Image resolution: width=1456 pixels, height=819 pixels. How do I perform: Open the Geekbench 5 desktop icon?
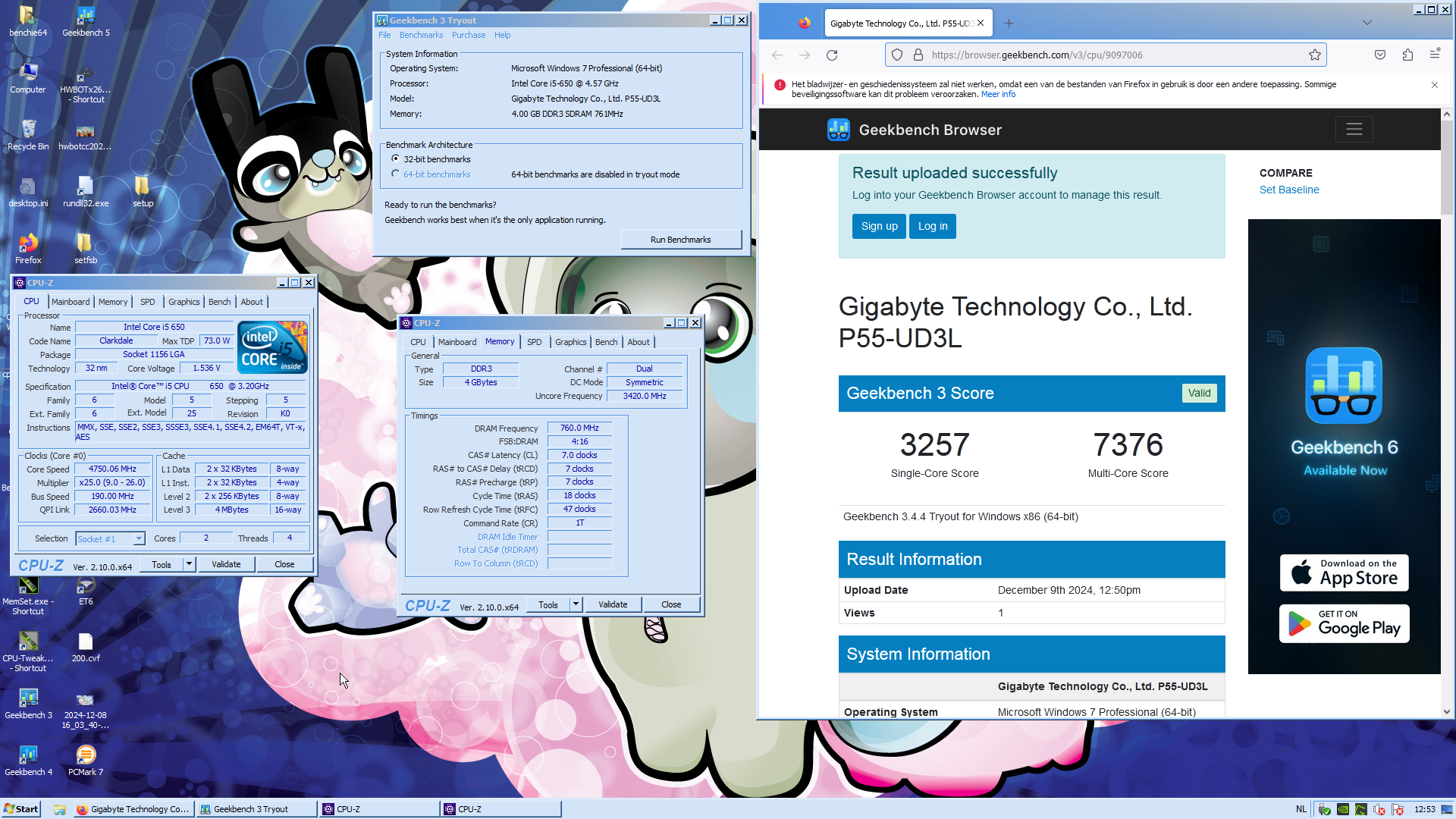[x=86, y=20]
